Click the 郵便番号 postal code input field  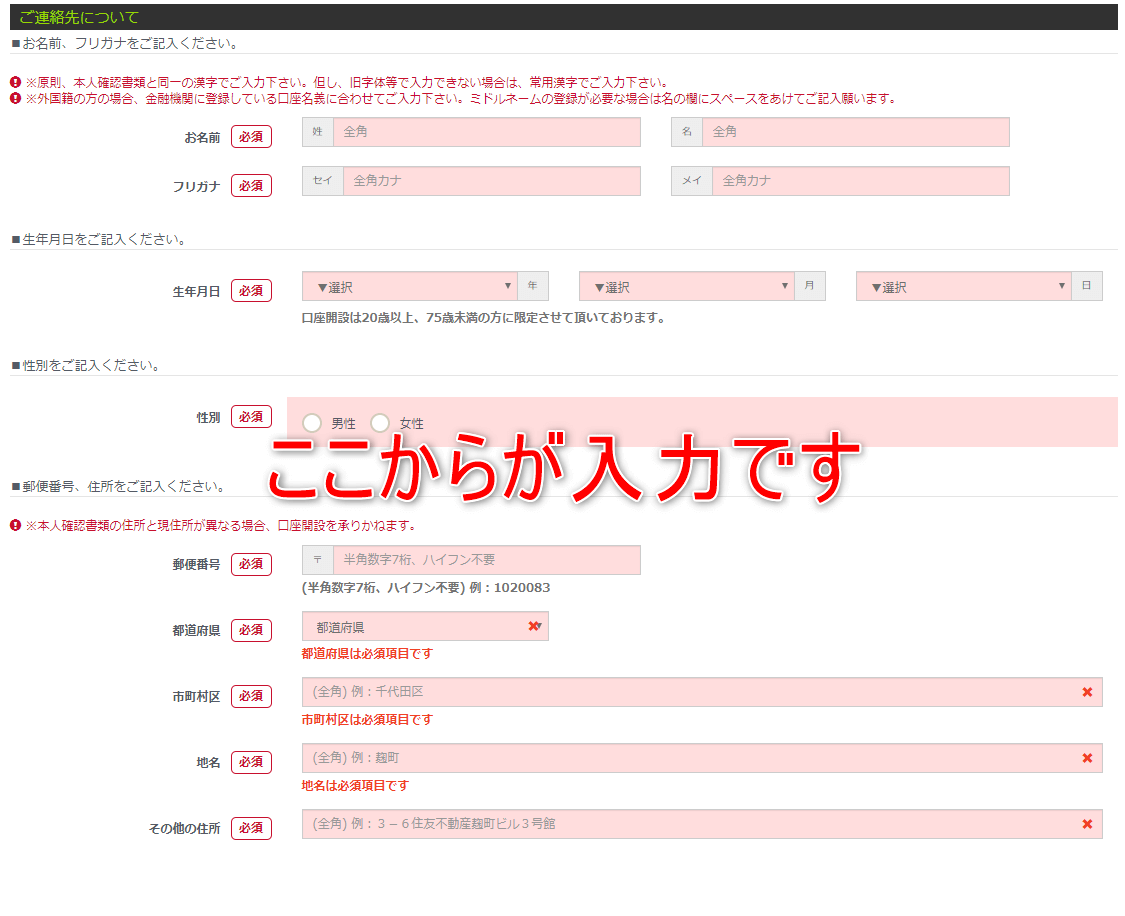point(486,560)
